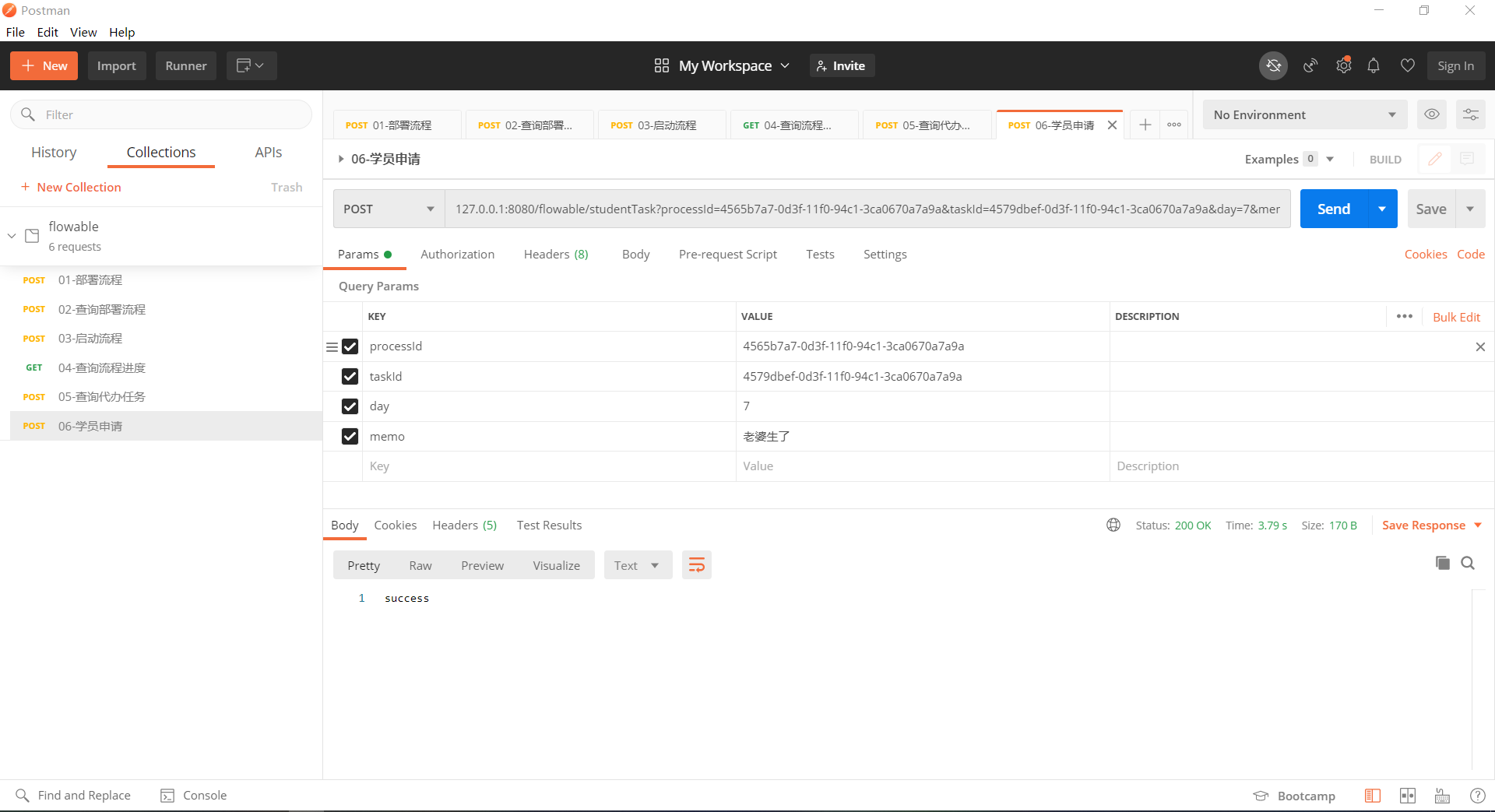Copy response body with the copy icon

tap(1442, 563)
